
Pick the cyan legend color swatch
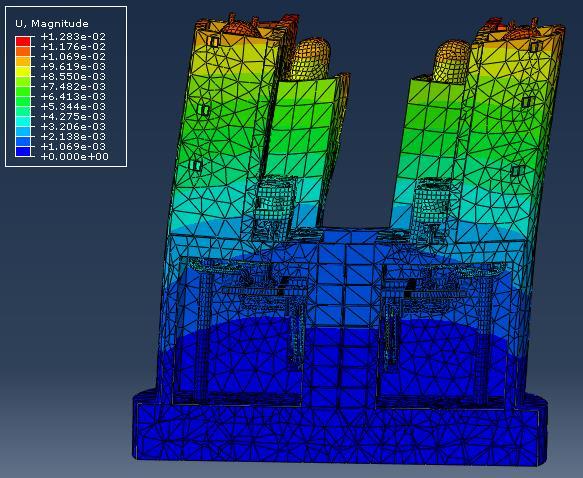[x=23, y=122]
